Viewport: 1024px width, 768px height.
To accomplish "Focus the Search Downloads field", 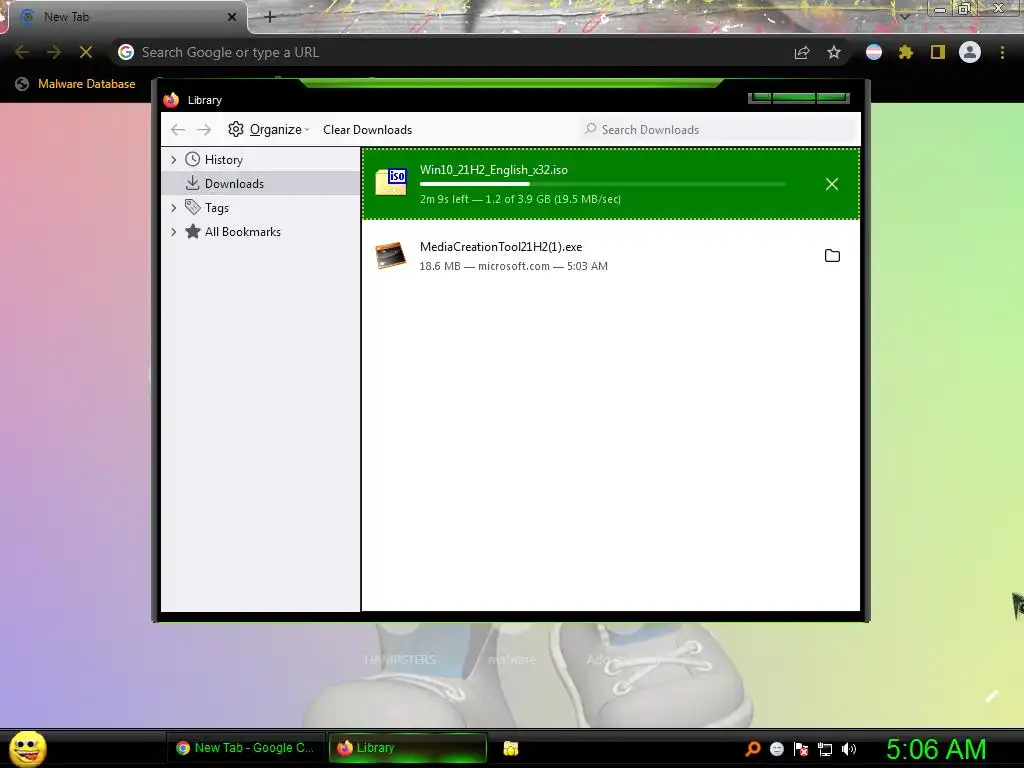I will pos(718,129).
